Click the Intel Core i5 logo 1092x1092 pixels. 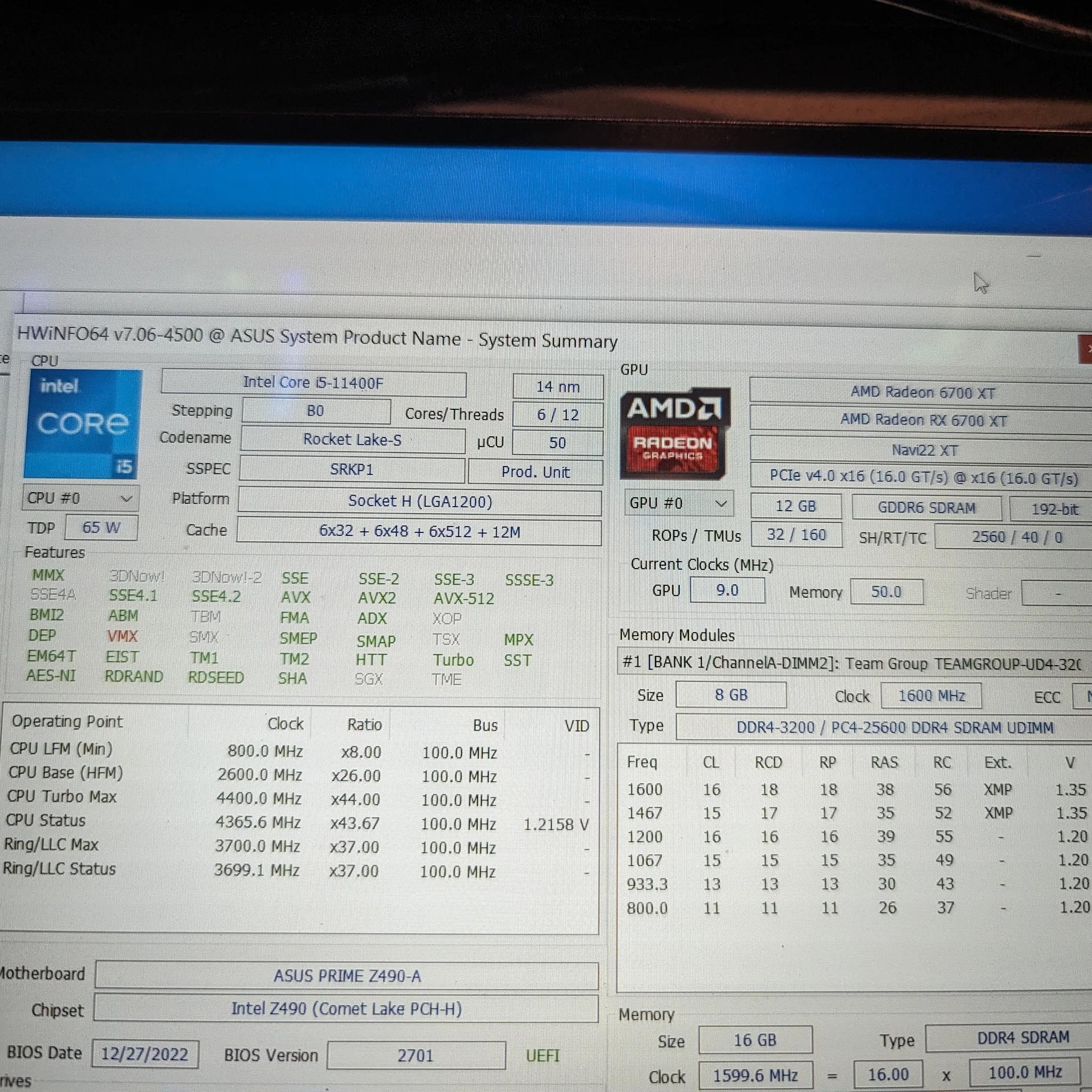pos(83,424)
